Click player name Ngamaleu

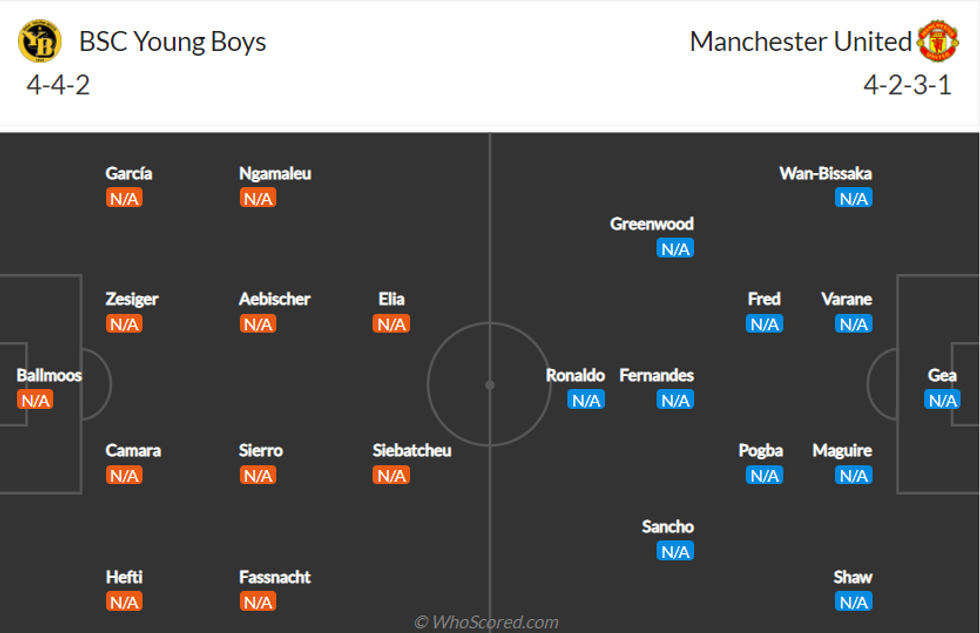[275, 173]
